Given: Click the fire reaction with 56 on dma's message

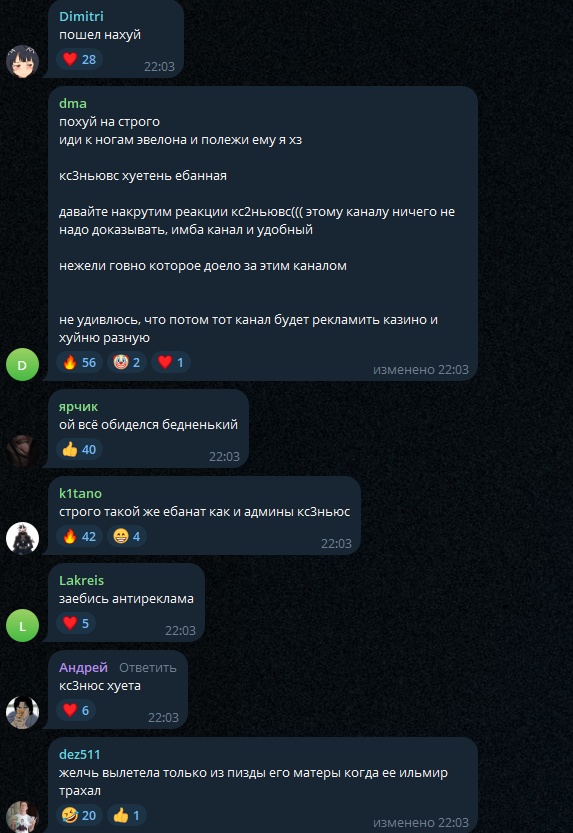Looking at the screenshot, I should pos(79,362).
